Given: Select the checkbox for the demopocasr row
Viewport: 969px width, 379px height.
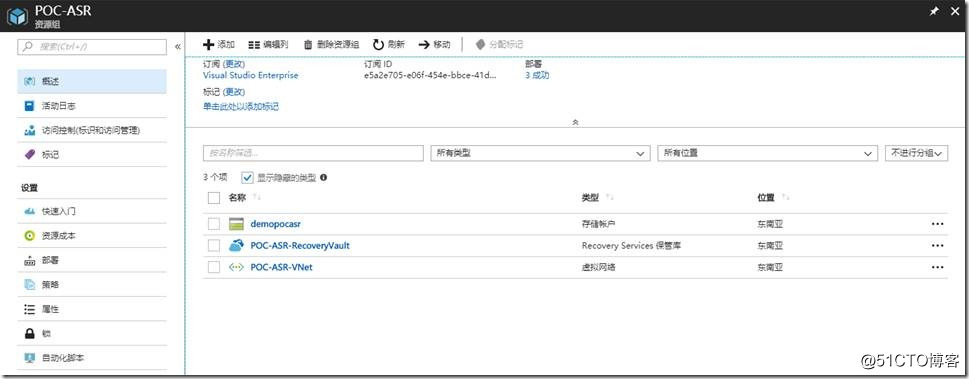Looking at the screenshot, I should [x=214, y=224].
